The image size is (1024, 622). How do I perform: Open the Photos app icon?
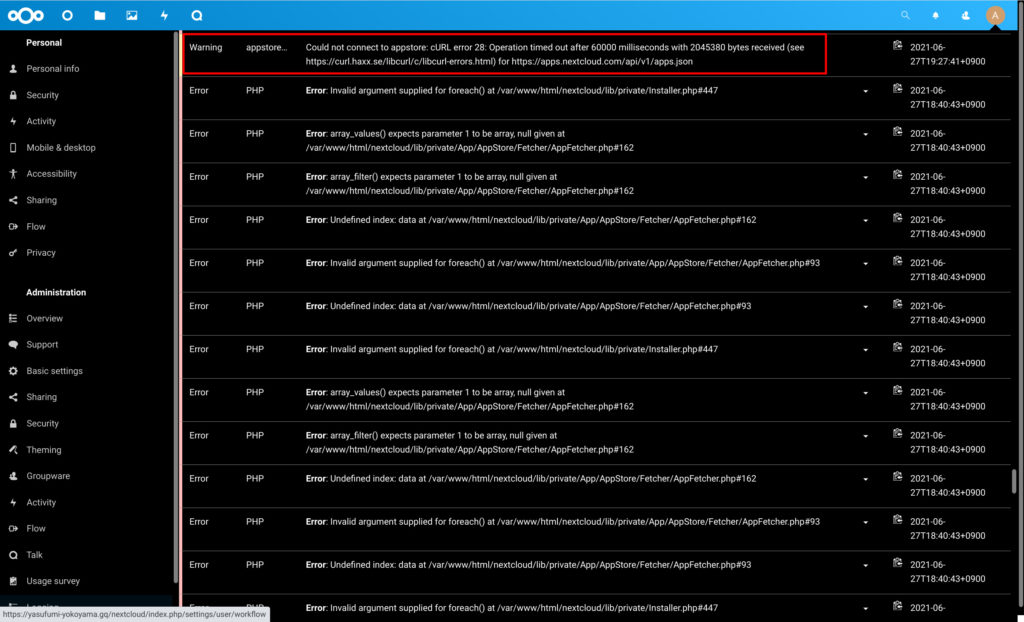coord(132,15)
